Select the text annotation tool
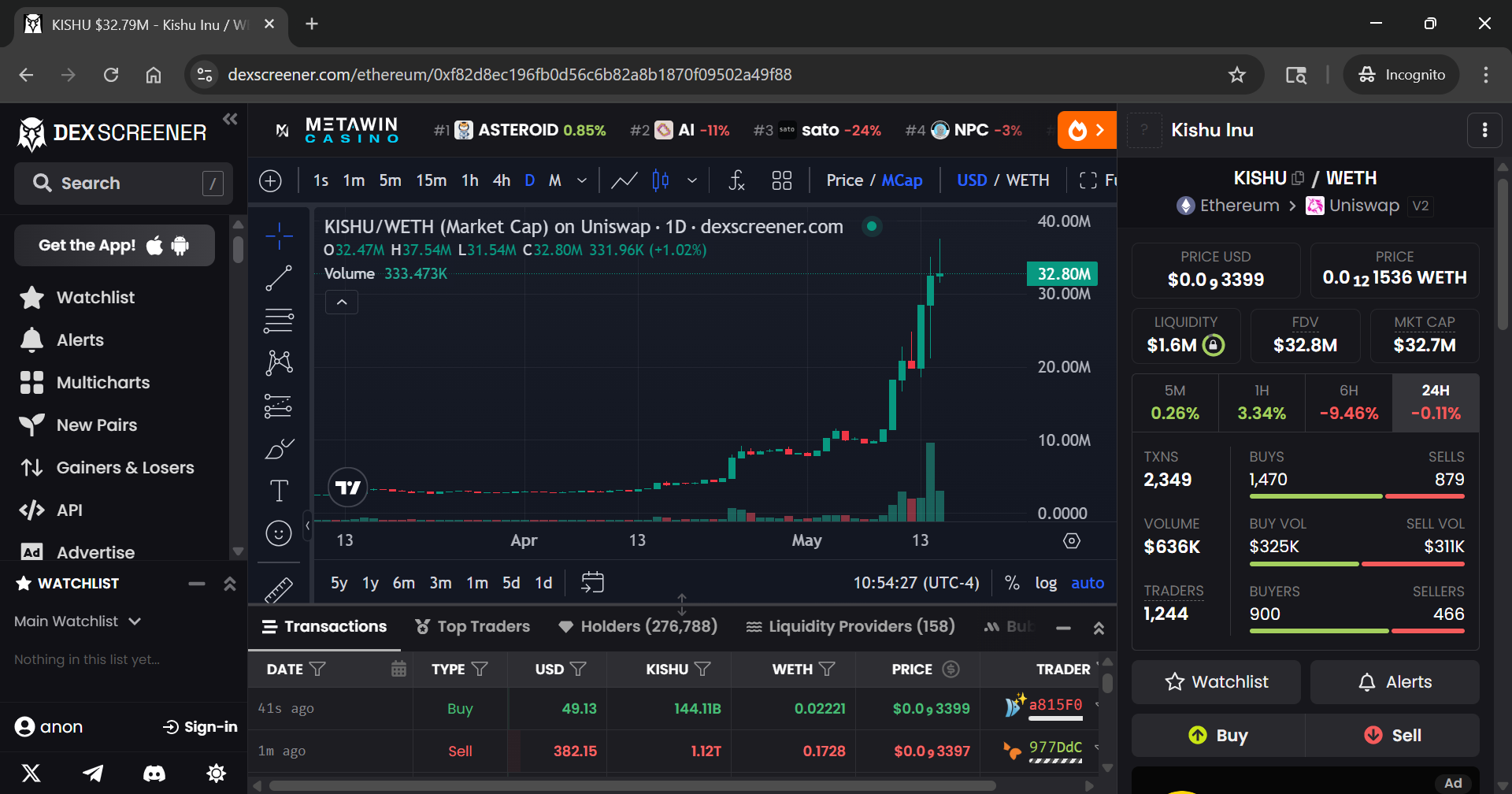Image resolution: width=1512 pixels, height=794 pixels. point(279,491)
